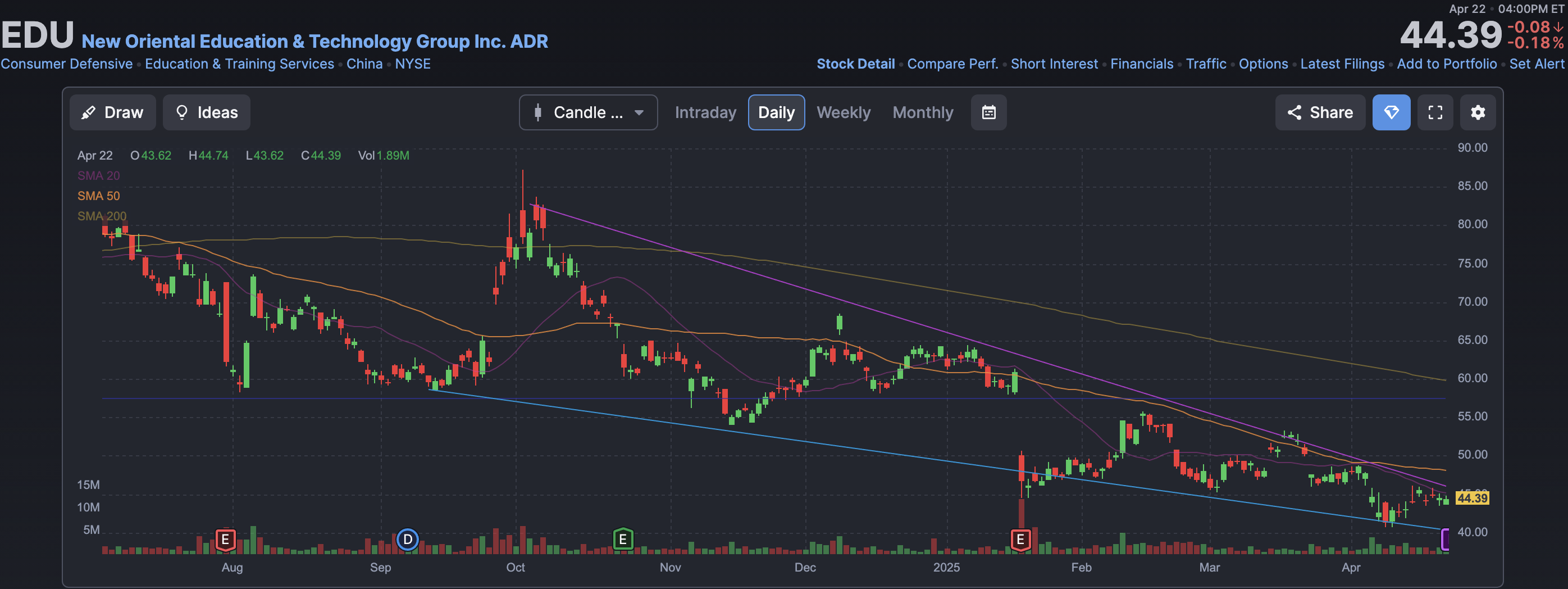The image size is (1568, 589).
Task: Switch to the Intraday timeframe
Action: pos(705,112)
